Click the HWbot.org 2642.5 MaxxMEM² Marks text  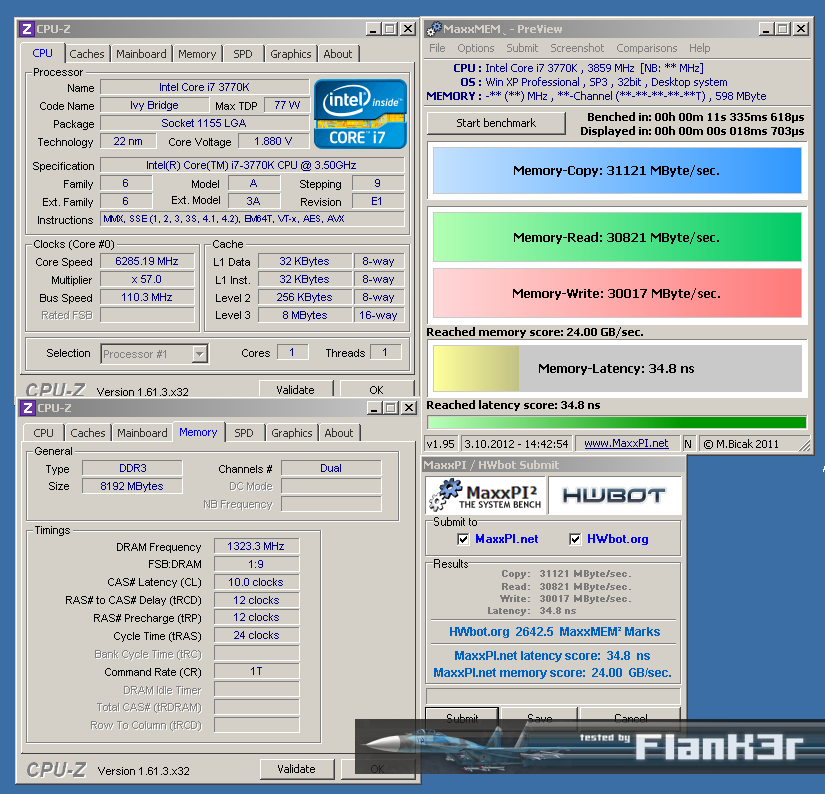554,632
